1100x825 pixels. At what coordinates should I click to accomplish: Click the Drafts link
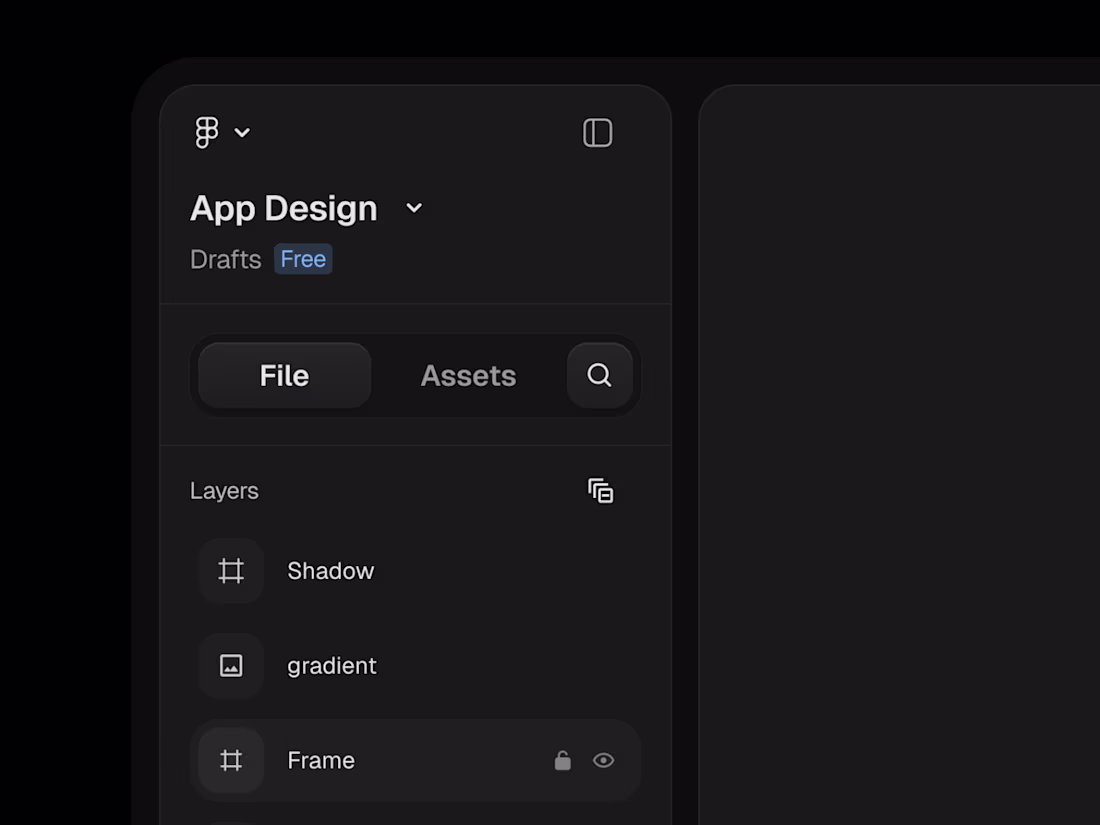225,259
